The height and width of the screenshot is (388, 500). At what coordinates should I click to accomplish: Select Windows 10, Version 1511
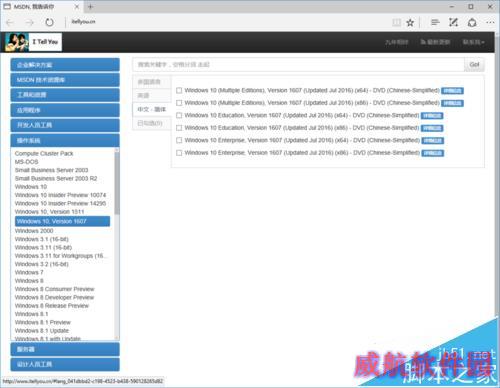49,212
